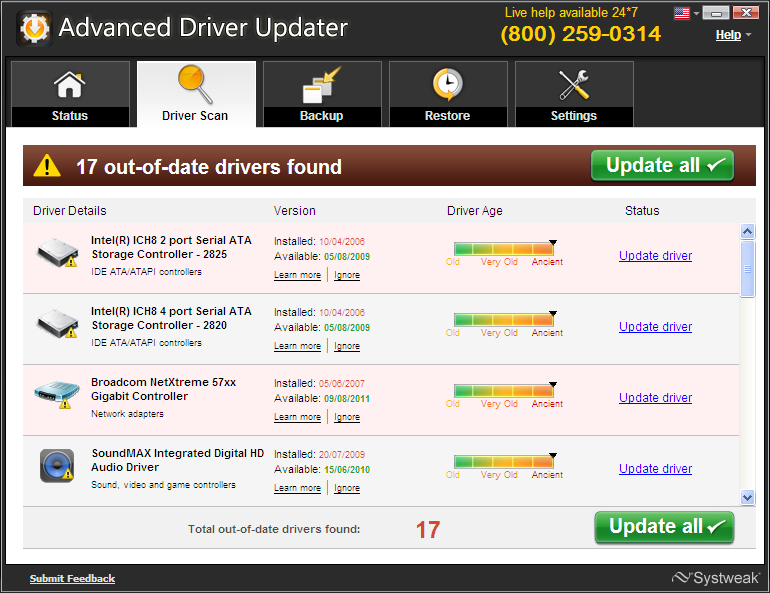Minimize the Advanced Driver Updater window
Screen dimensions: 770x593
(716, 13)
